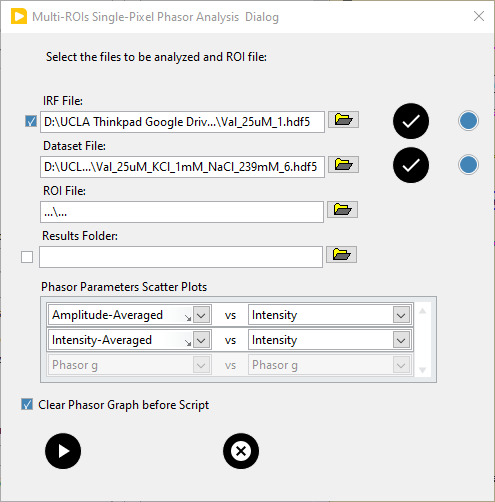The image size is (495, 502).
Task: Browse for IRF File with folder icon
Action: pos(343,120)
